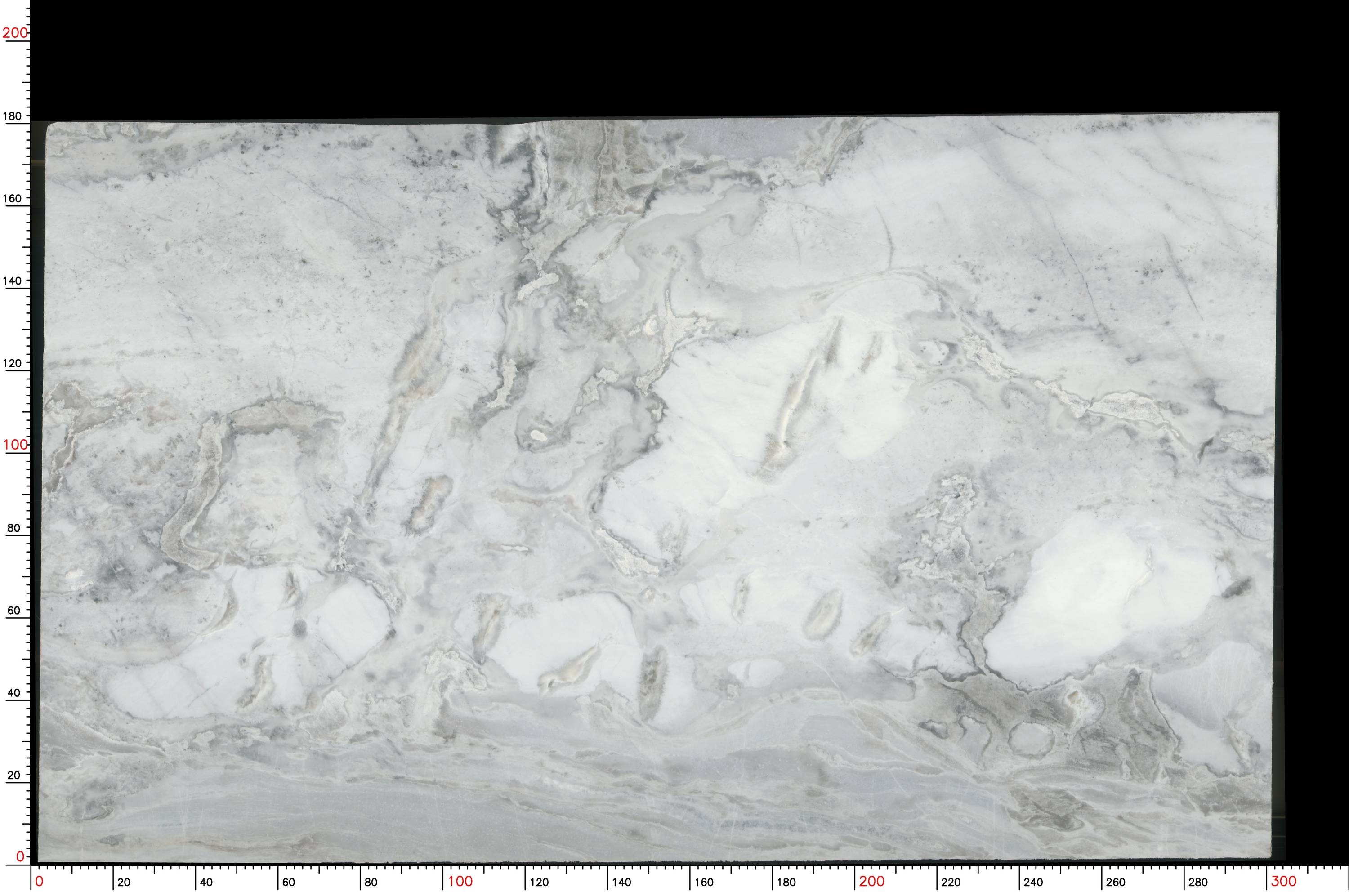Viewport: 1349px width, 896px height.
Task: Select red 100 on the vertical ruler
Action: tap(15, 445)
